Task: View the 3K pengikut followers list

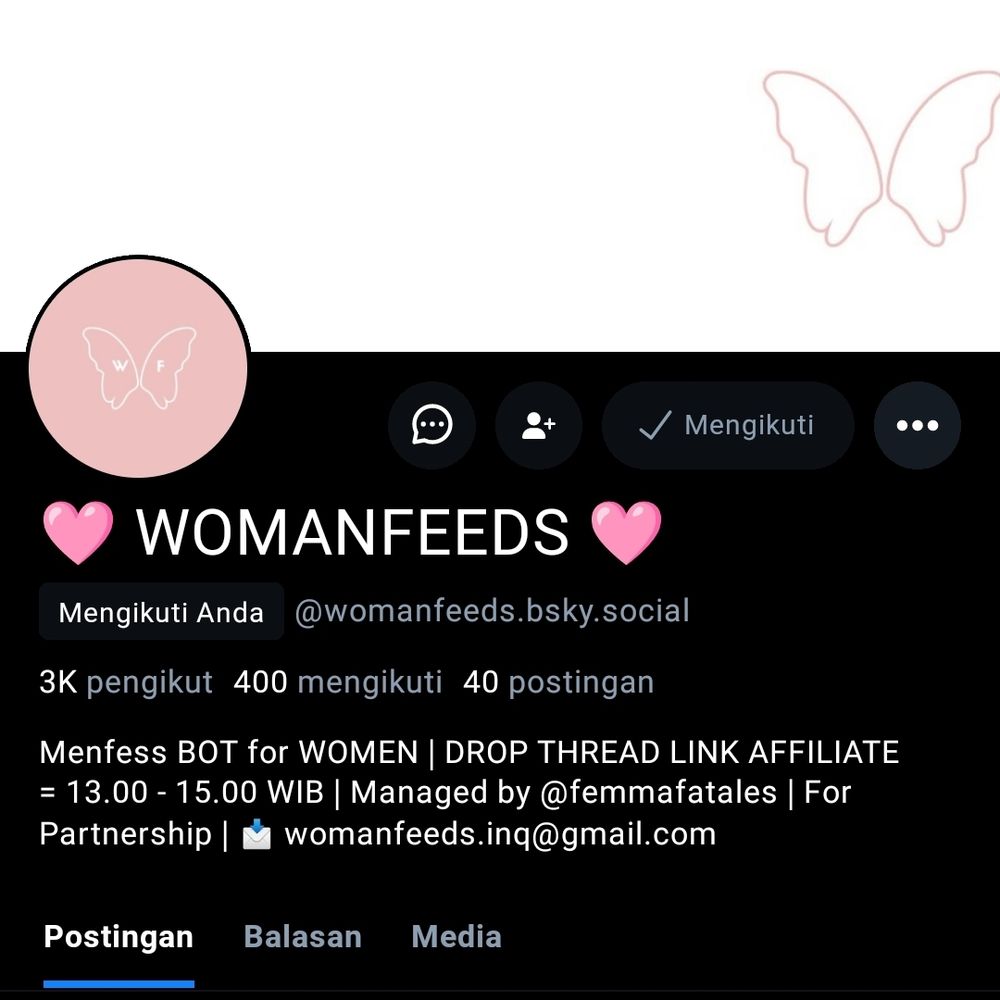Action: click(126, 682)
